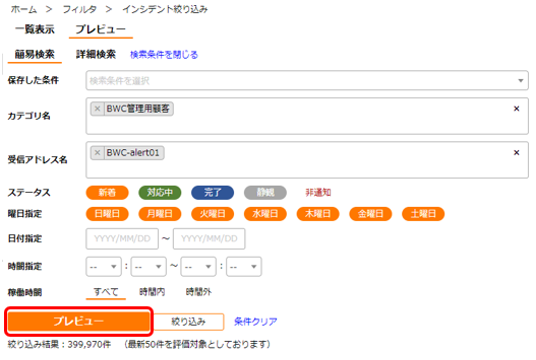Click the 条件クリア link

point(255,322)
